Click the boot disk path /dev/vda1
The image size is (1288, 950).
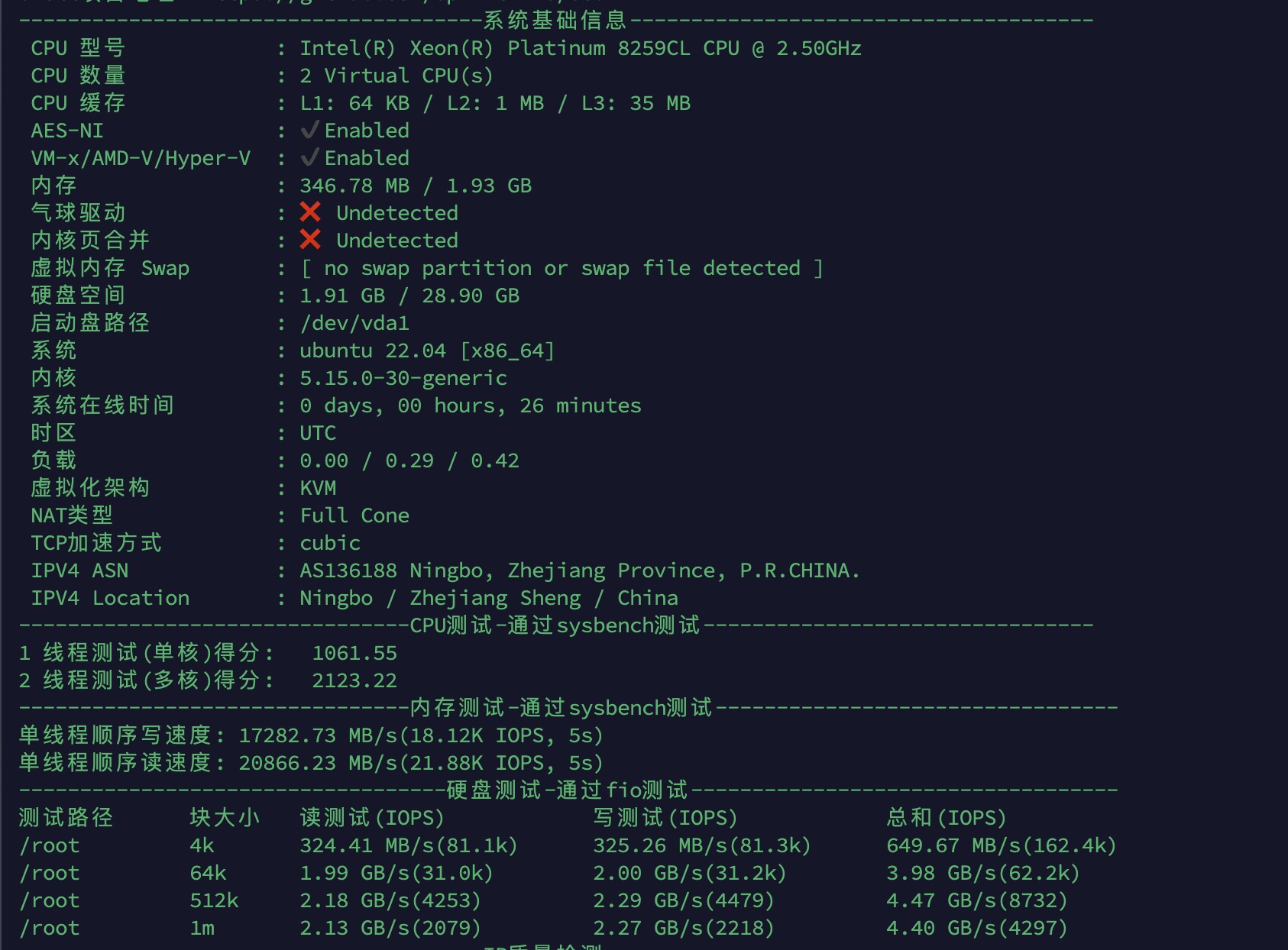354,323
